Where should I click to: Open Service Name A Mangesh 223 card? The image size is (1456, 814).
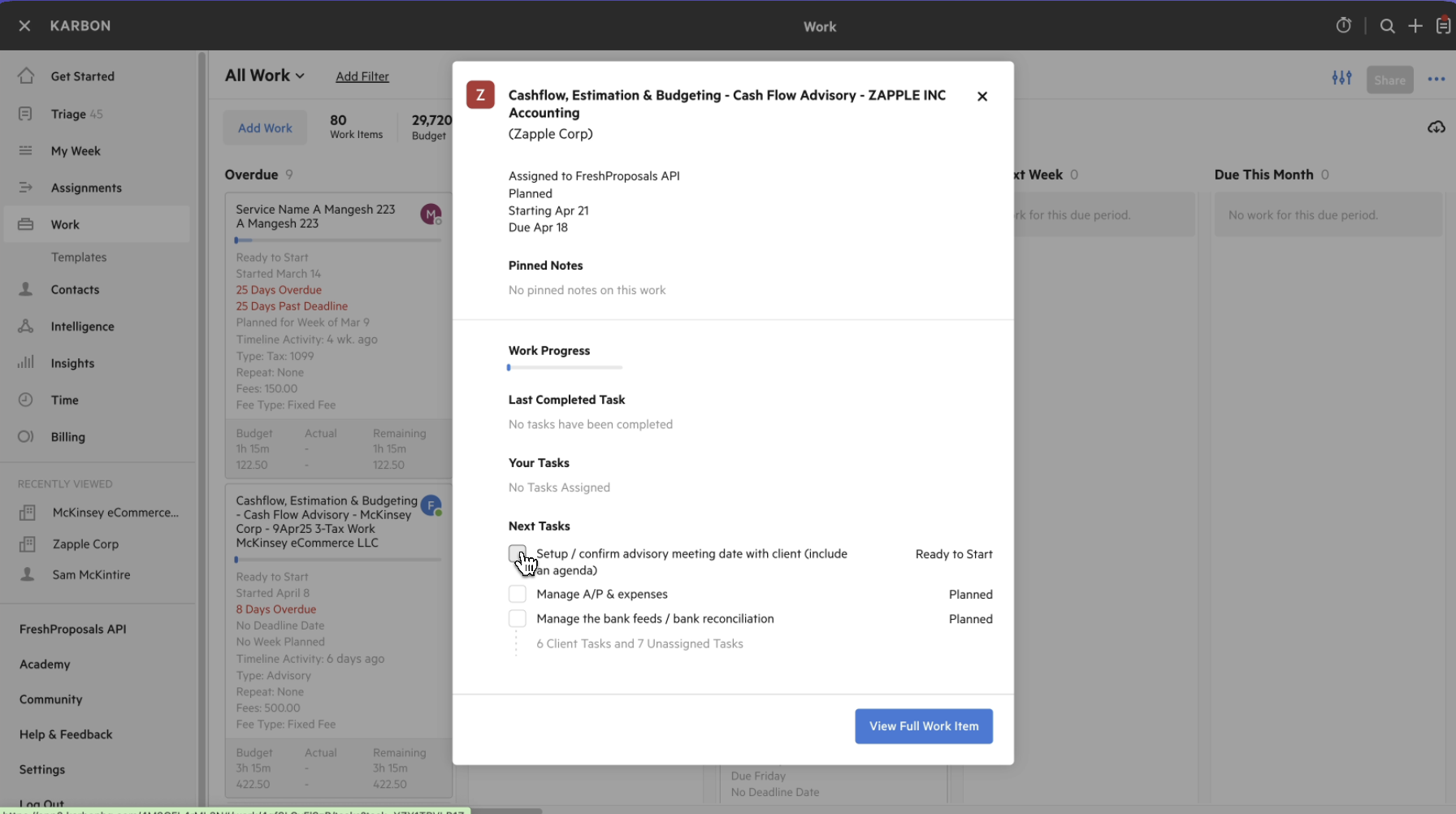coord(337,336)
